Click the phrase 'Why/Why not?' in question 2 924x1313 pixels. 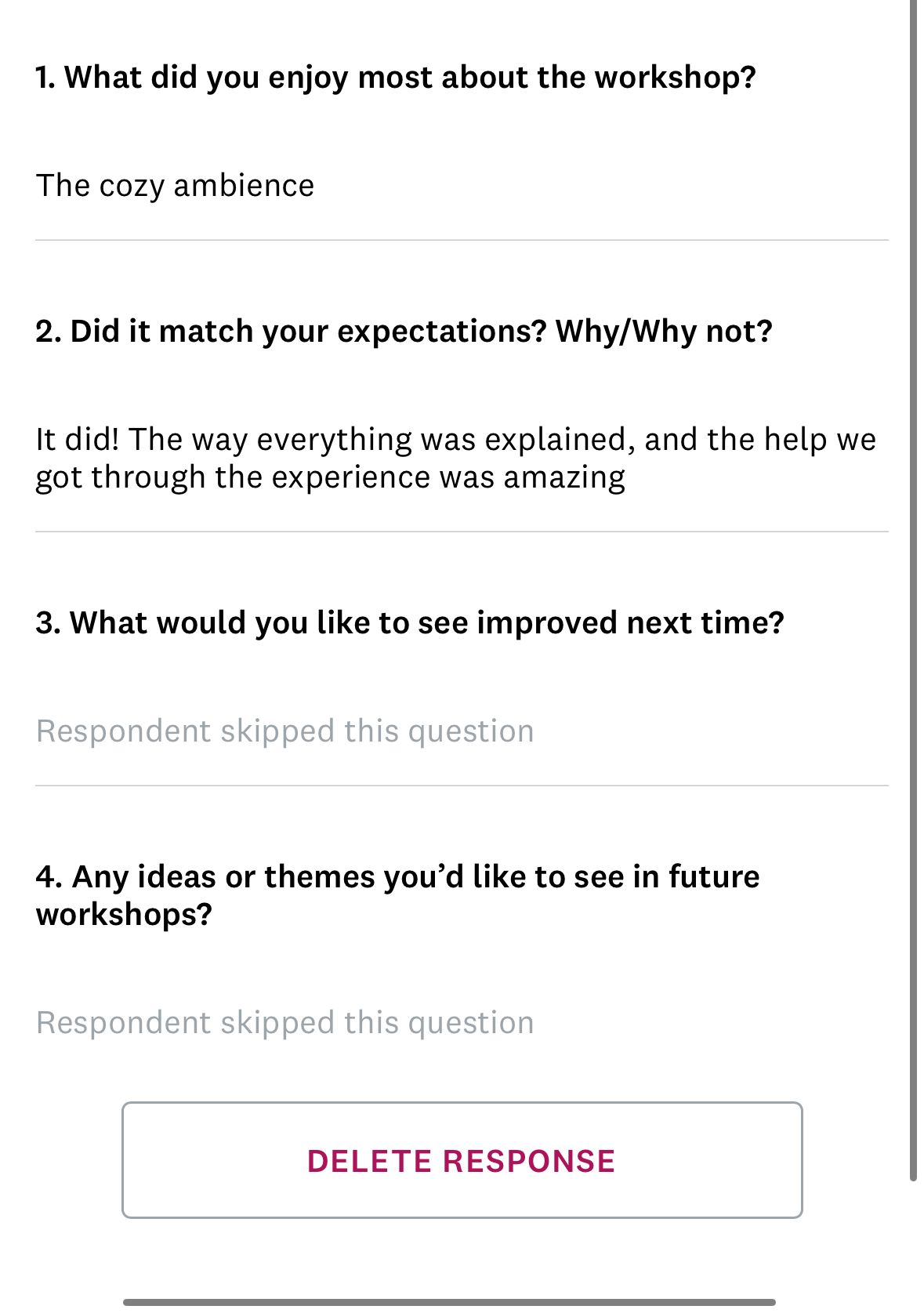[664, 330]
